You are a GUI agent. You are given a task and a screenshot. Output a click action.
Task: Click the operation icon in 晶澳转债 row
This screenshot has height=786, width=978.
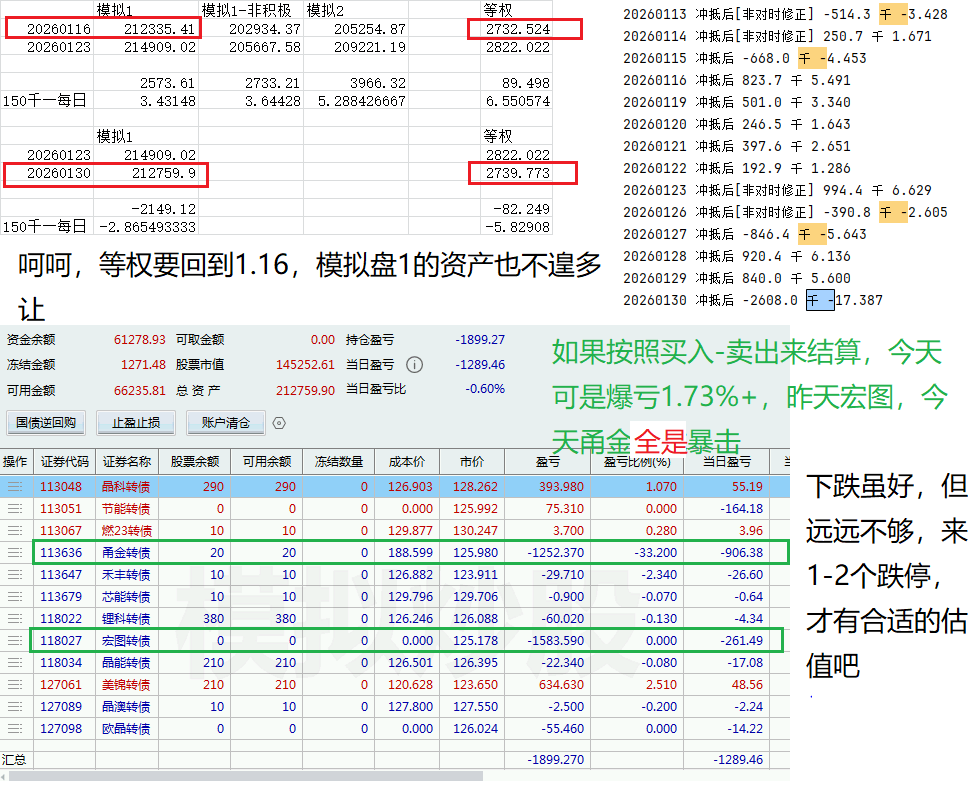click(x=15, y=707)
